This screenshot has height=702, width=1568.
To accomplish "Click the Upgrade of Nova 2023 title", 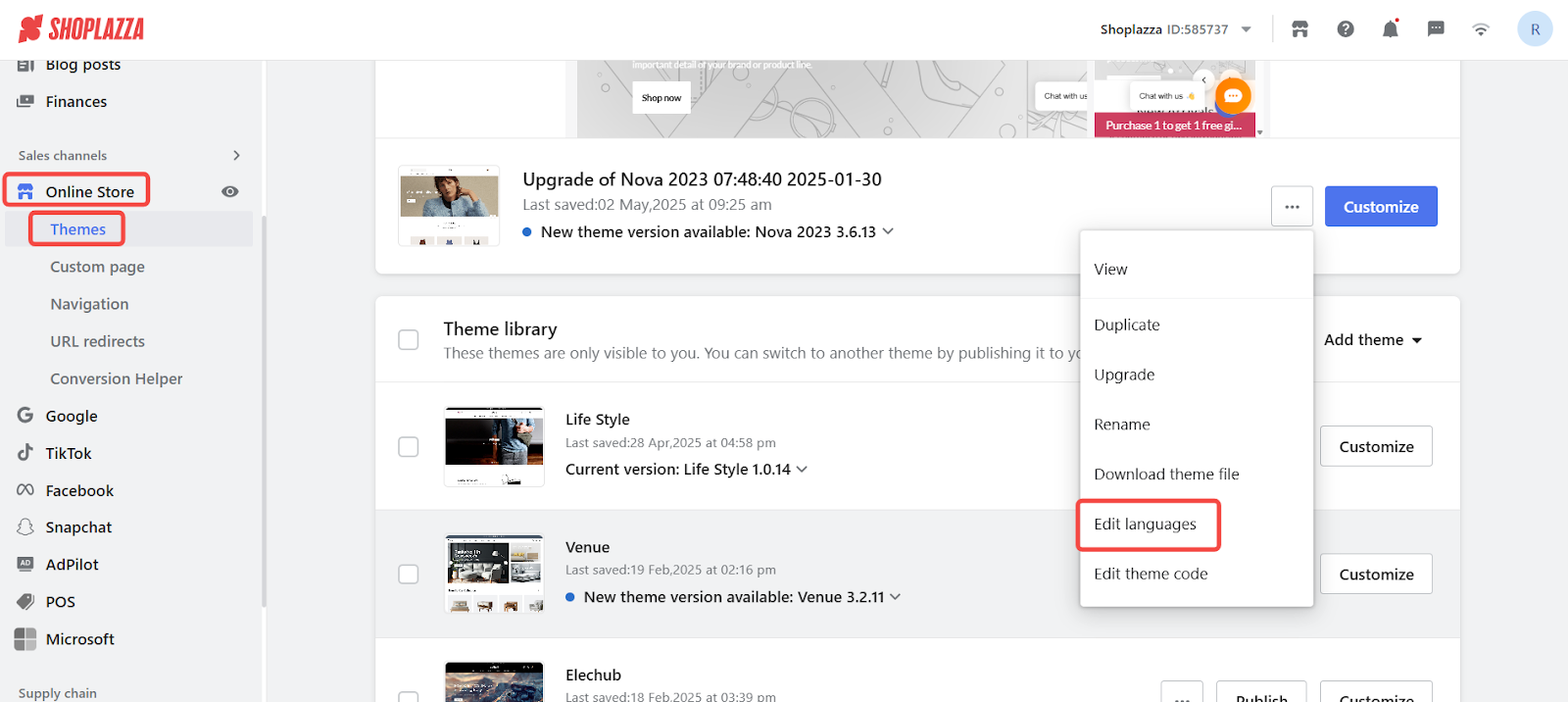I will point(702,179).
